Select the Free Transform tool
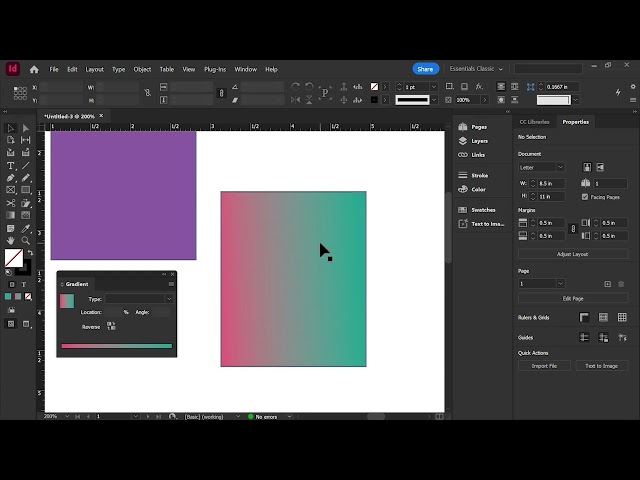Screen dimensions: 640x480 (x=26, y=203)
